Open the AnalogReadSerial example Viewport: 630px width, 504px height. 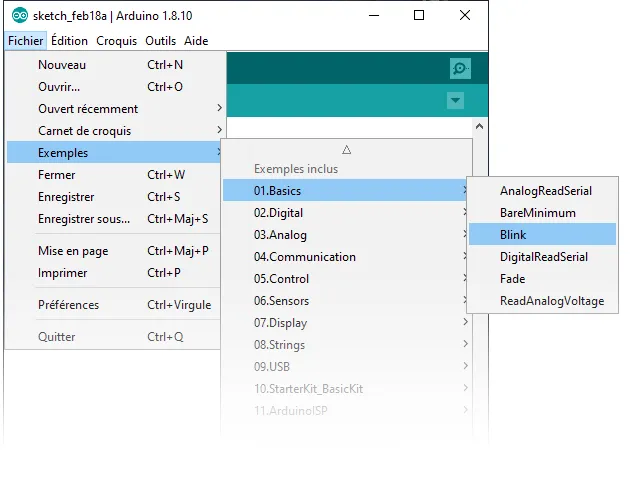(542, 191)
